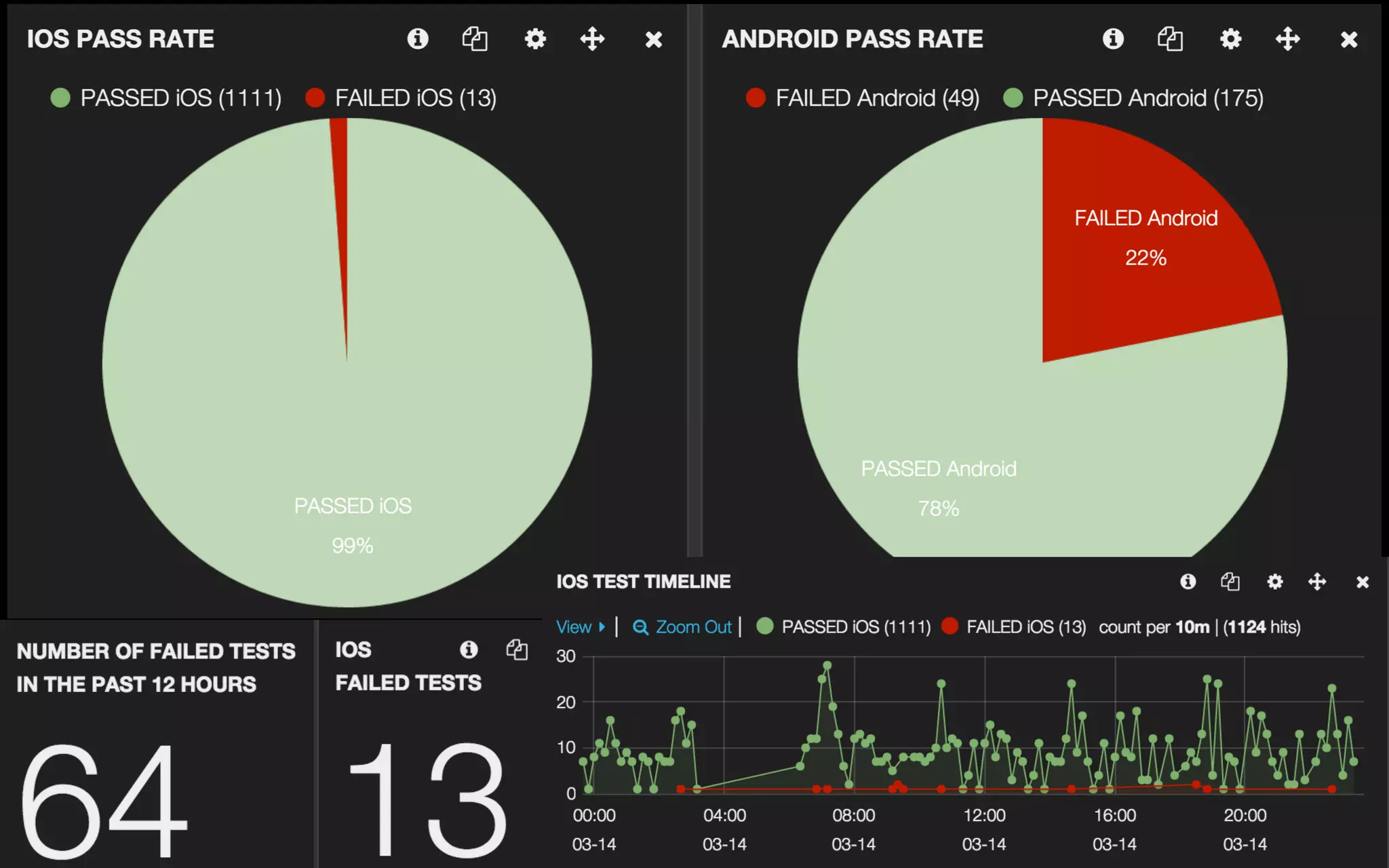Click duplicate icon in Android Pass Rate panel
1389x868 pixels.
pyautogui.click(x=1170, y=39)
